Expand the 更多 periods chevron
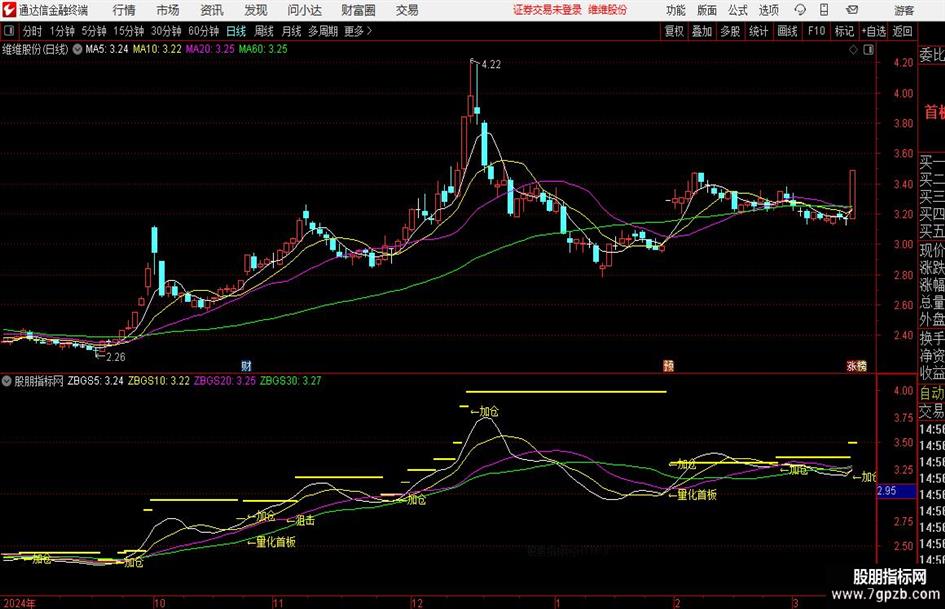 coord(369,31)
